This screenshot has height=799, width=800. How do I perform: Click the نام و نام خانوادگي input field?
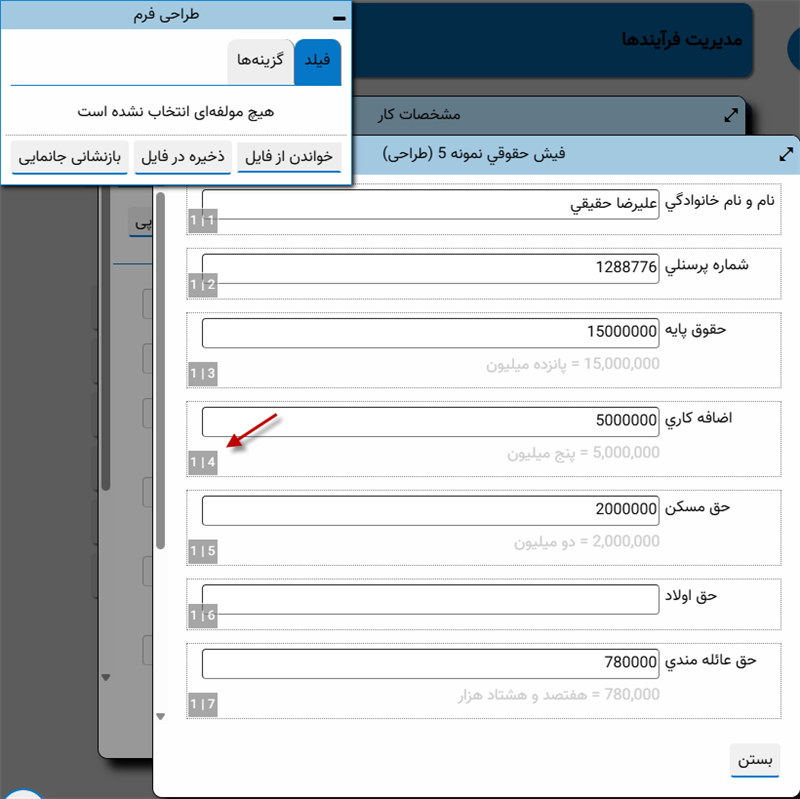[x=430, y=204]
